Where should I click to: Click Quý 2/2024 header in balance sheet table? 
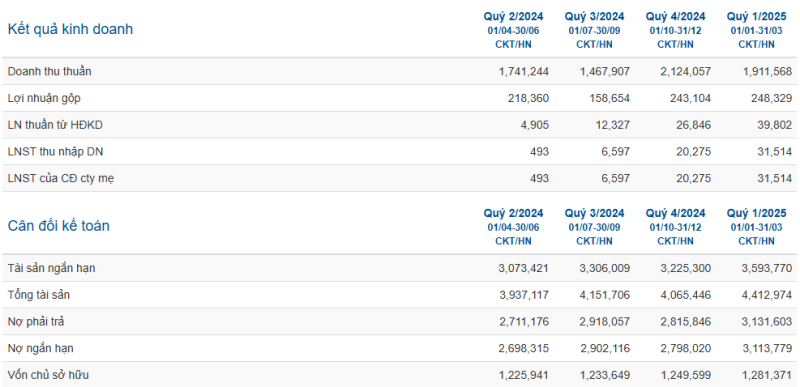click(x=513, y=213)
